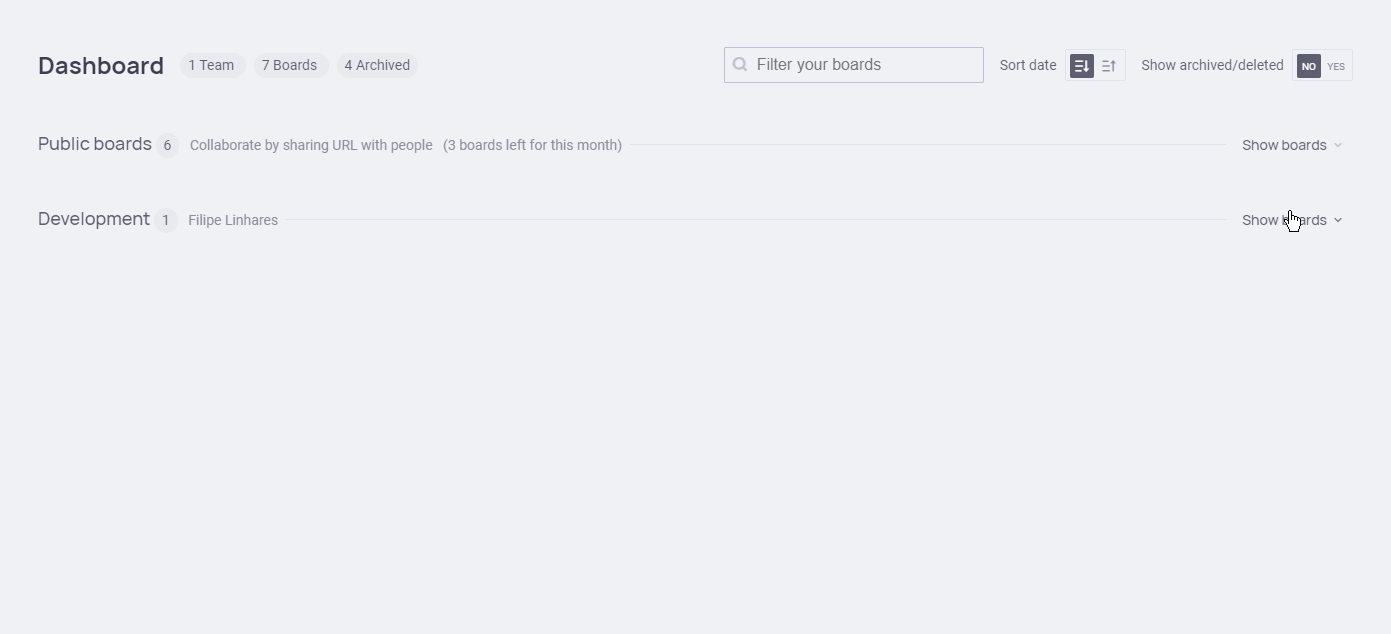The width and height of the screenshot is (1391, 634).
Task: Click the Development team count badge
Action: tap(166, 220)
